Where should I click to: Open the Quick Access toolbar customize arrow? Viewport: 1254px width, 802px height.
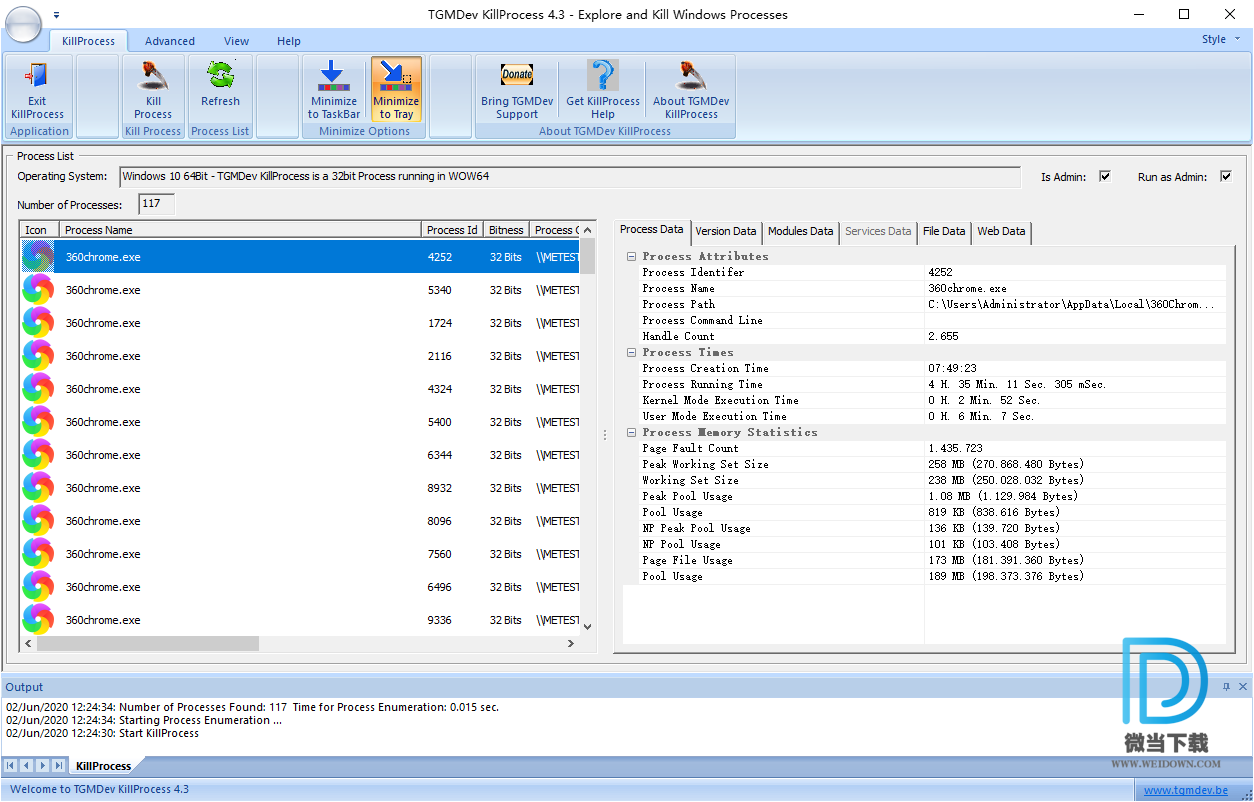(56, 15)
